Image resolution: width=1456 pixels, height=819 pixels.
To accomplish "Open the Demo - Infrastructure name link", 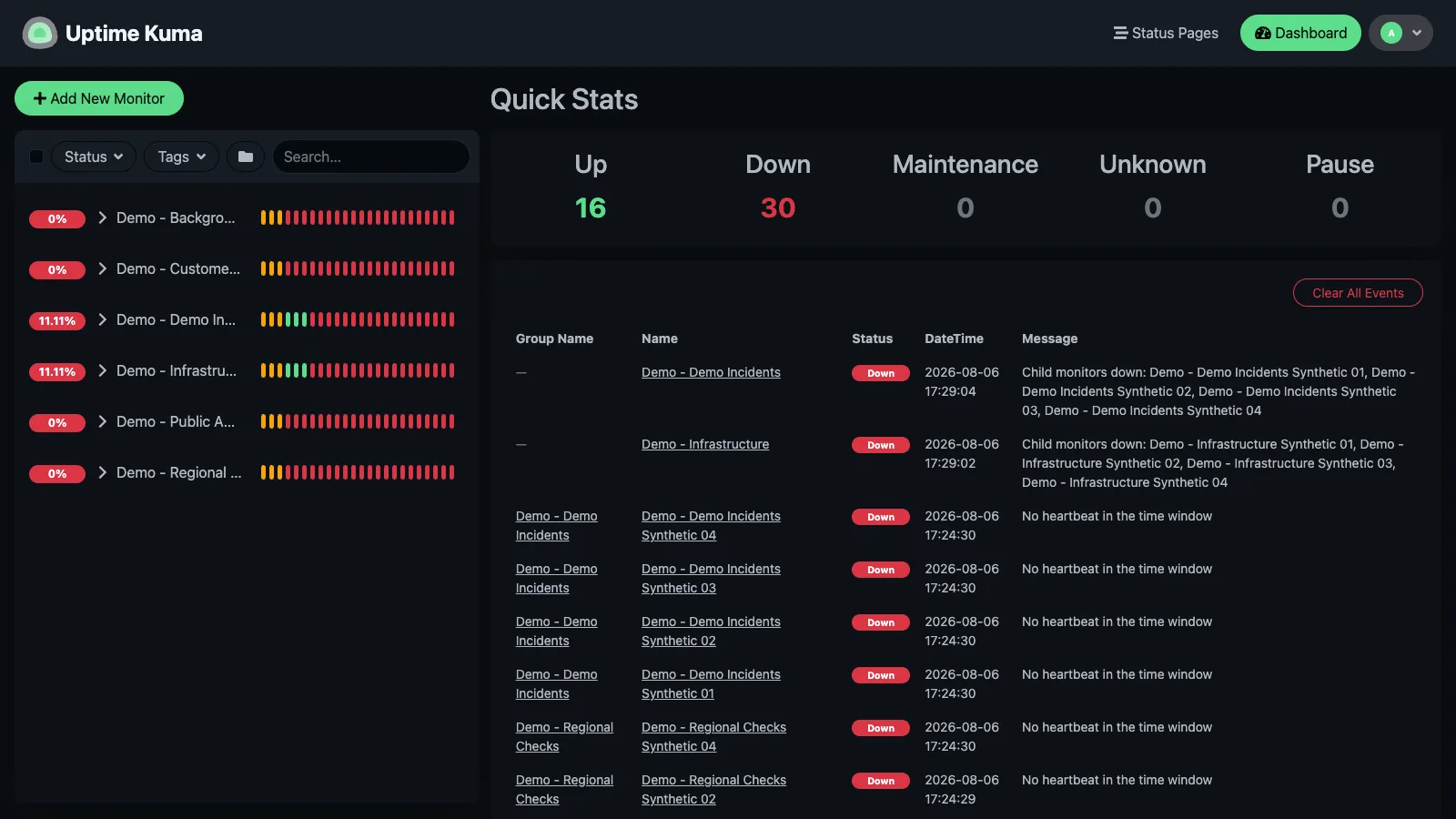I will click(x=705, y=444).
